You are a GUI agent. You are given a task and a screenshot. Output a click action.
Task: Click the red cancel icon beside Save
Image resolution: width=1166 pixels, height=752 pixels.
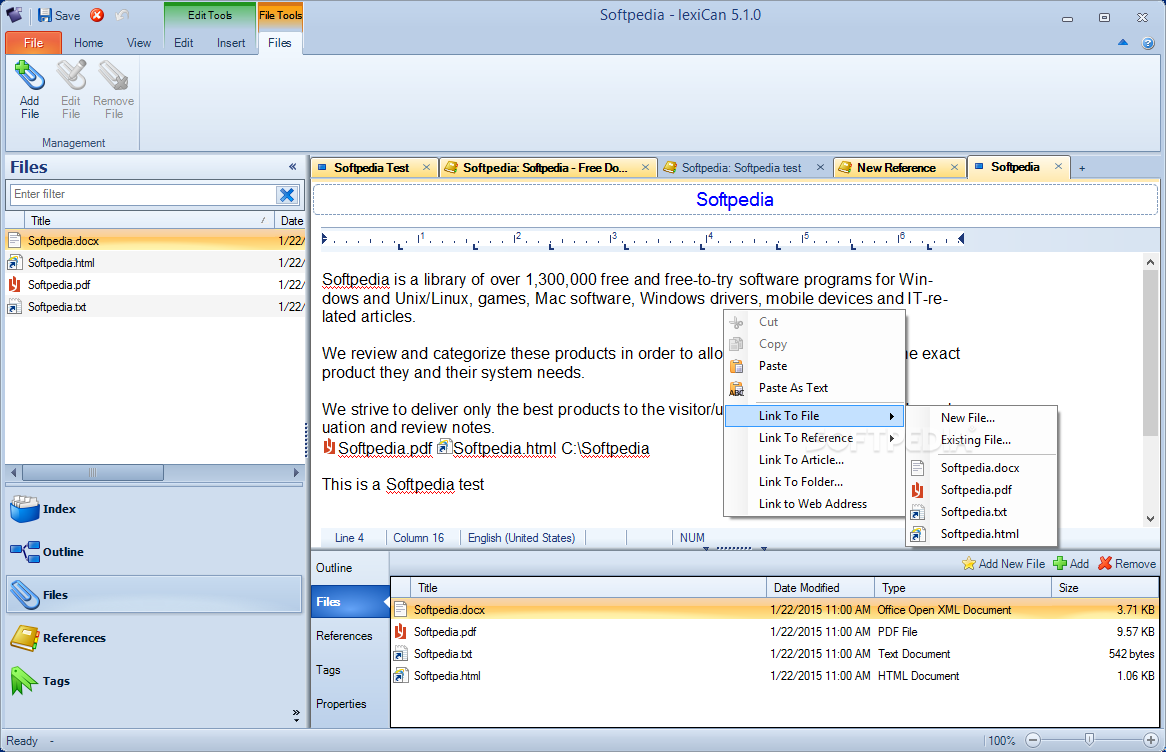click(97, 15)
